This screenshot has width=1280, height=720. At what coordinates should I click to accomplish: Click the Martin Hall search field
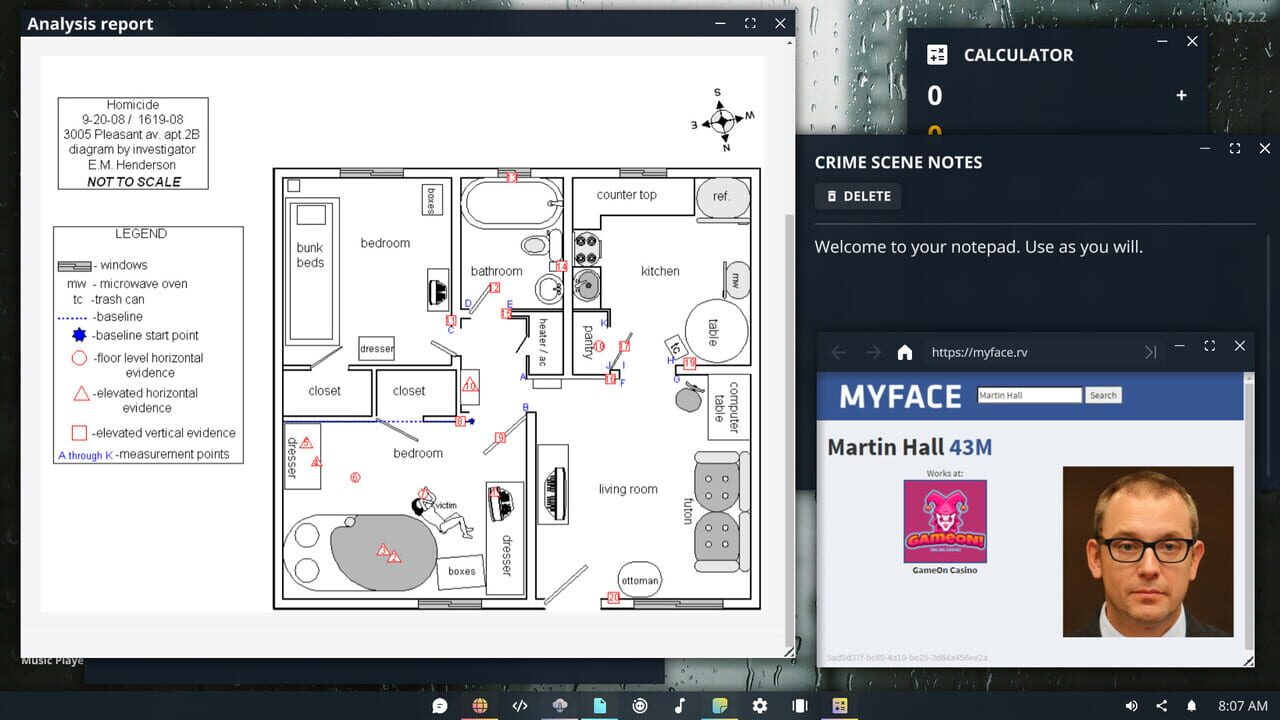click(x=1029, y=395)
